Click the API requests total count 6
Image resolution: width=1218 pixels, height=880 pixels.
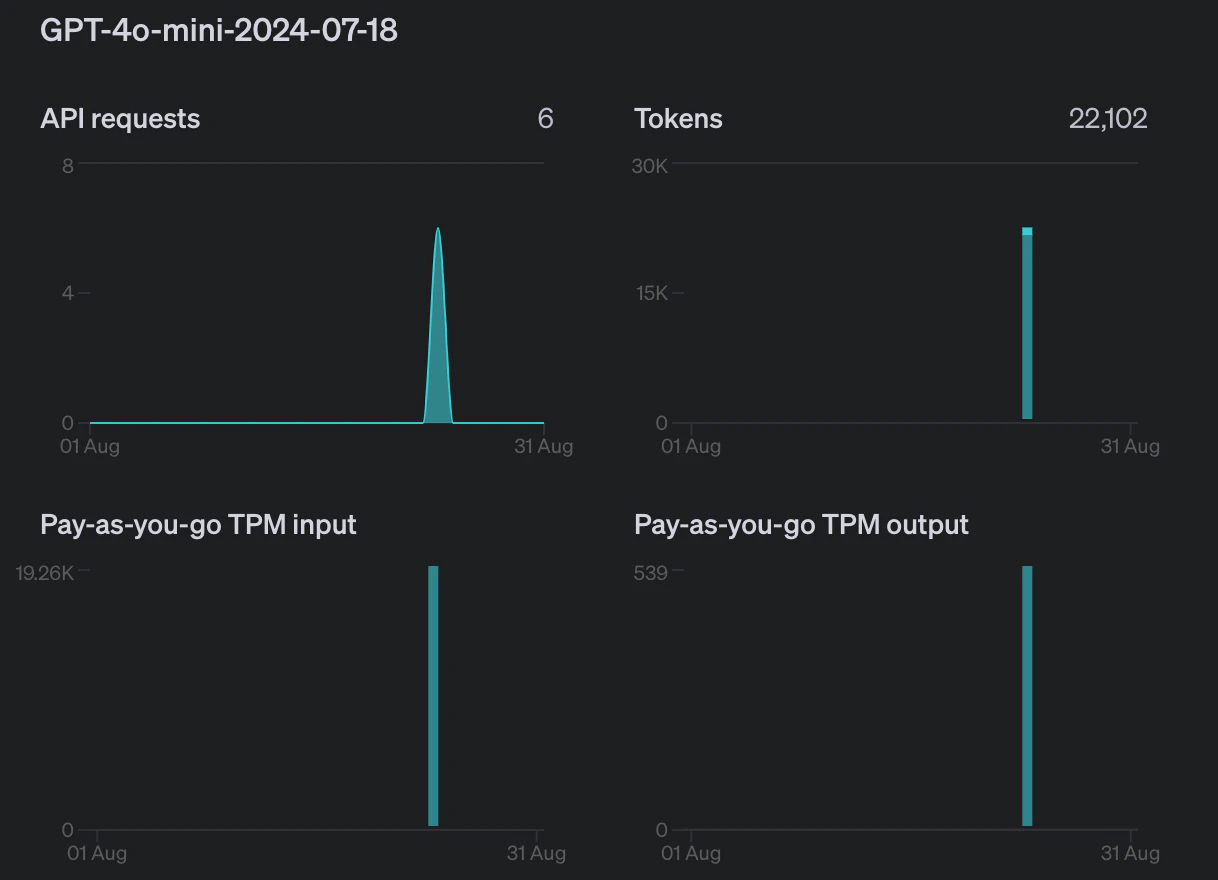(545, 119)
